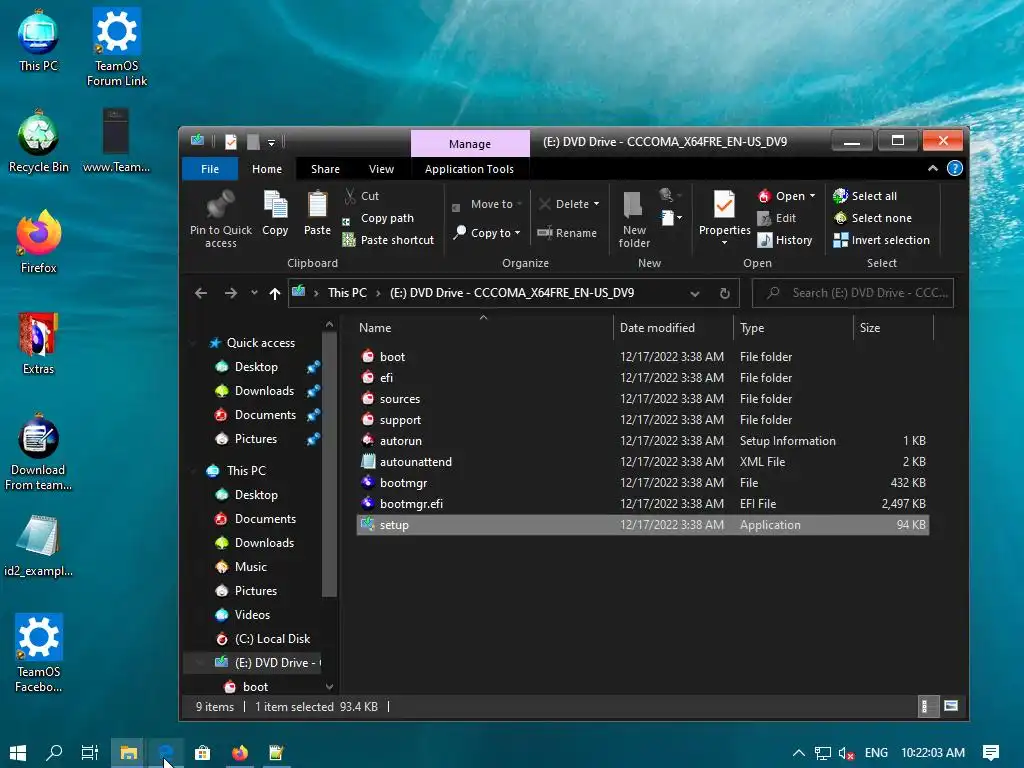Image resolution: width=1024 pixels, height=768 pixels.
Task: Select the sources folder row
Action: coord(643,398)
